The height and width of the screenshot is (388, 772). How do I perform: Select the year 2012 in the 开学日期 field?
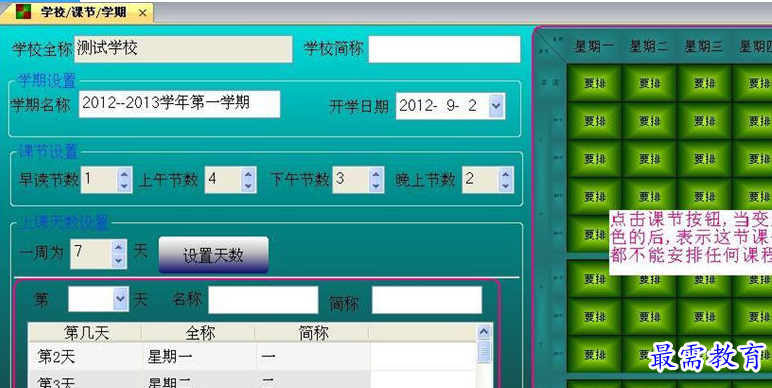click(414, 106)
